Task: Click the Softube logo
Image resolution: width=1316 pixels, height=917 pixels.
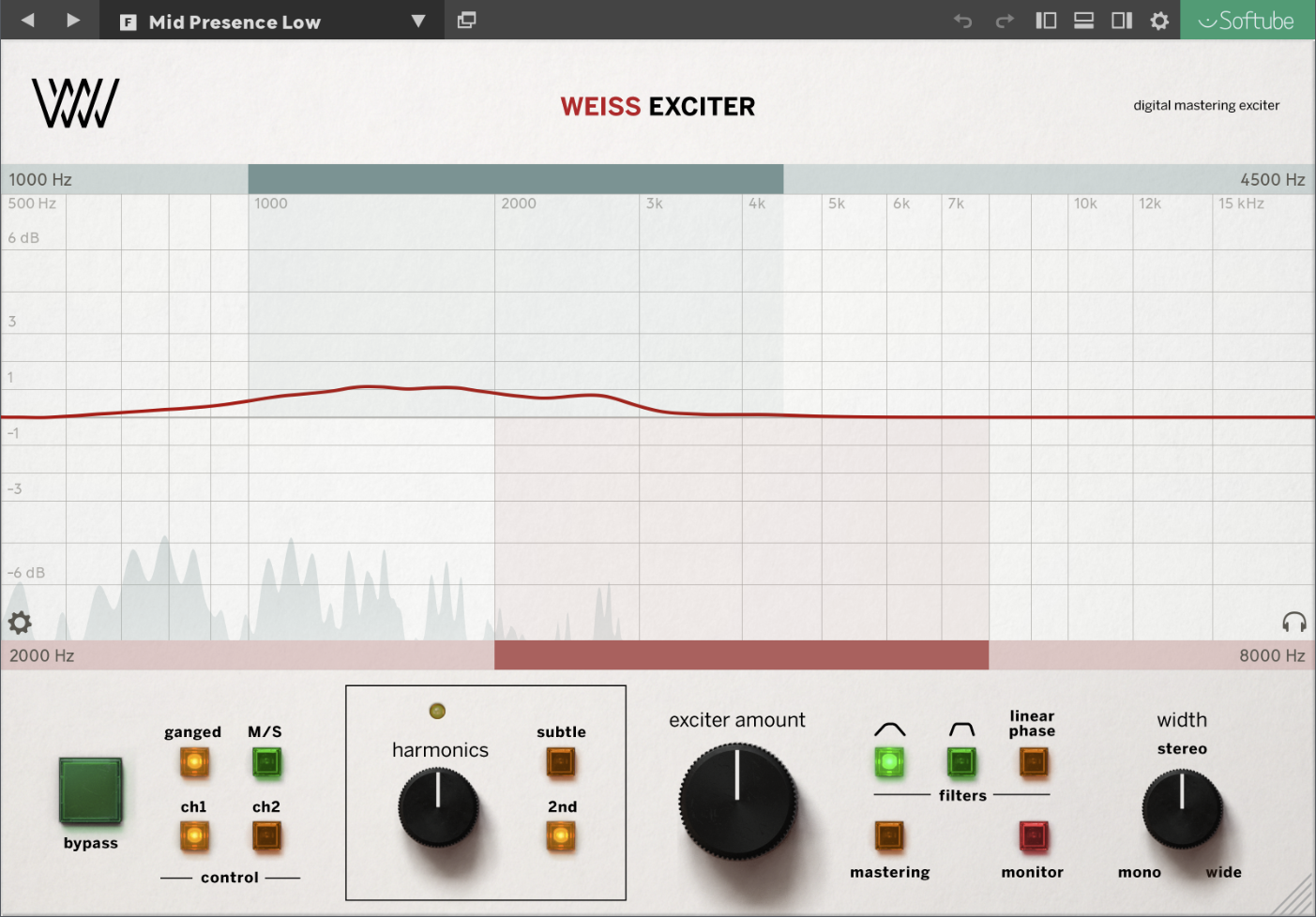Action: (x=1248, y=20)
